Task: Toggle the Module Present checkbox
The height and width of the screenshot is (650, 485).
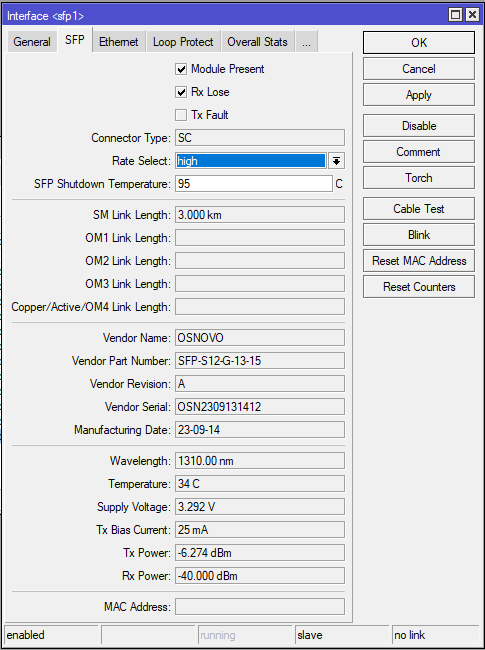Action: [181, 69]
